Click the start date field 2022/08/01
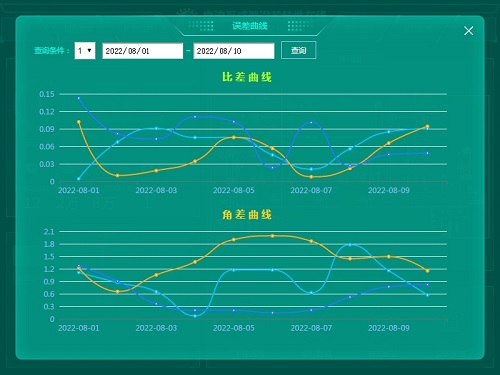Image resolution: width=500 pixels, height=375 pixels. [142, 51]
